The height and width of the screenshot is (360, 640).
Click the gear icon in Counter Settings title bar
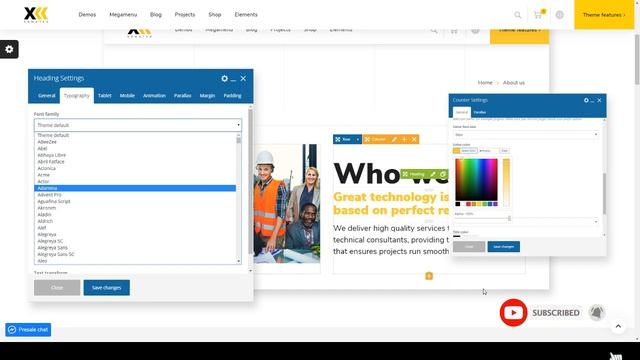(586, 100)
